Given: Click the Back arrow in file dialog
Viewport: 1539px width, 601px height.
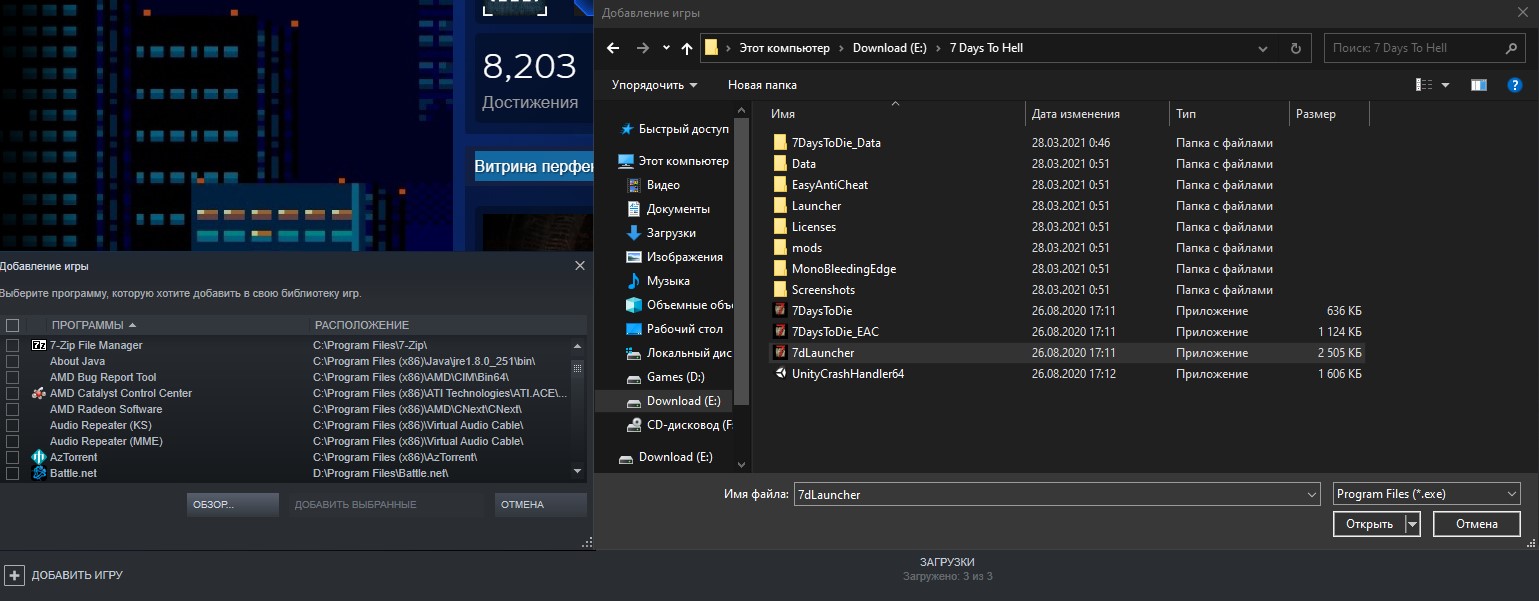Looking at the screenshot, I should [613, 48].
